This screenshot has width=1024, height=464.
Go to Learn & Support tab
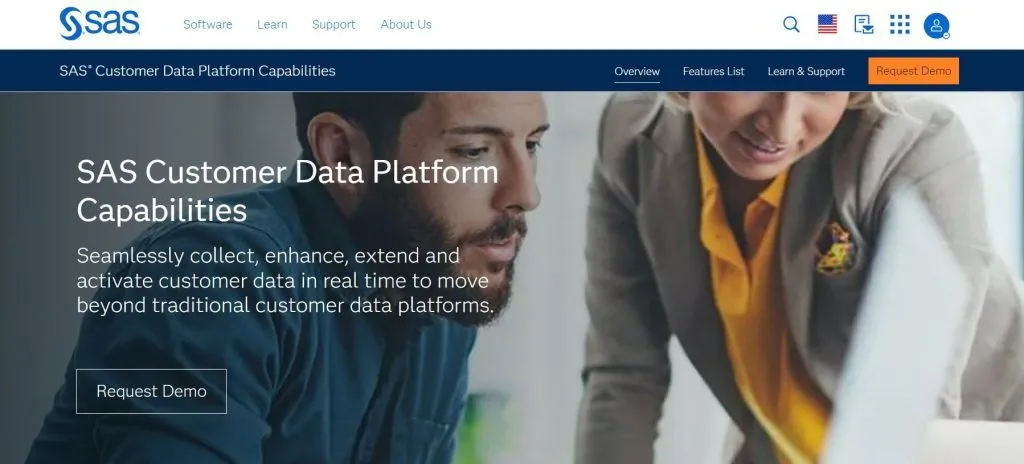point(806,71)
